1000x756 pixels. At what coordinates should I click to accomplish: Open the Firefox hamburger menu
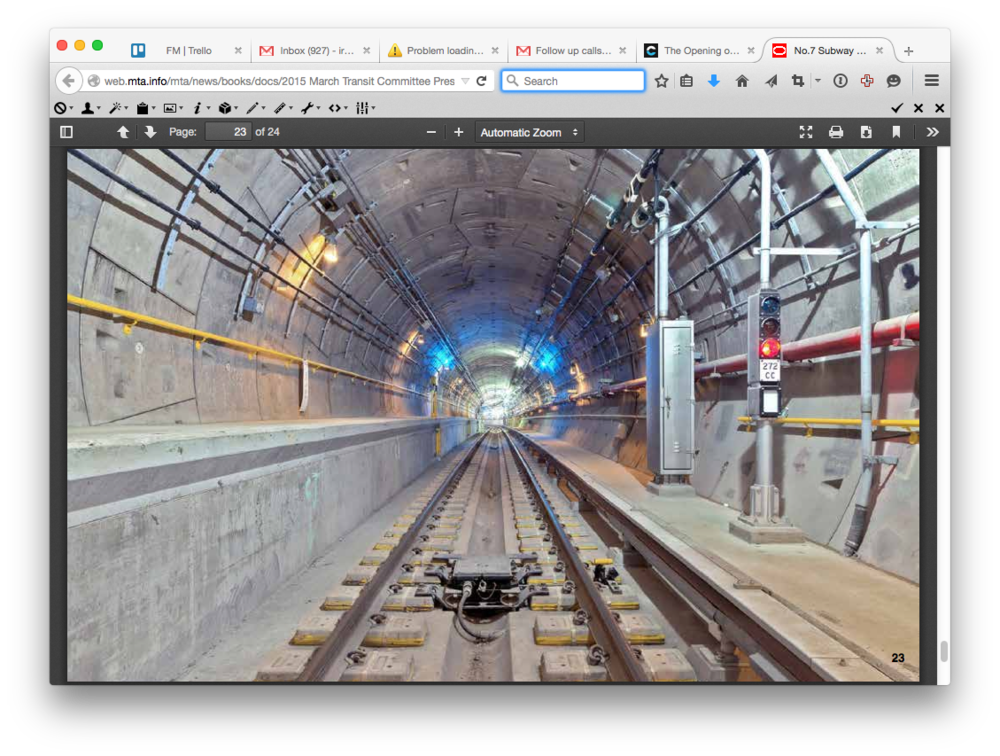click(x=931, y=81)
